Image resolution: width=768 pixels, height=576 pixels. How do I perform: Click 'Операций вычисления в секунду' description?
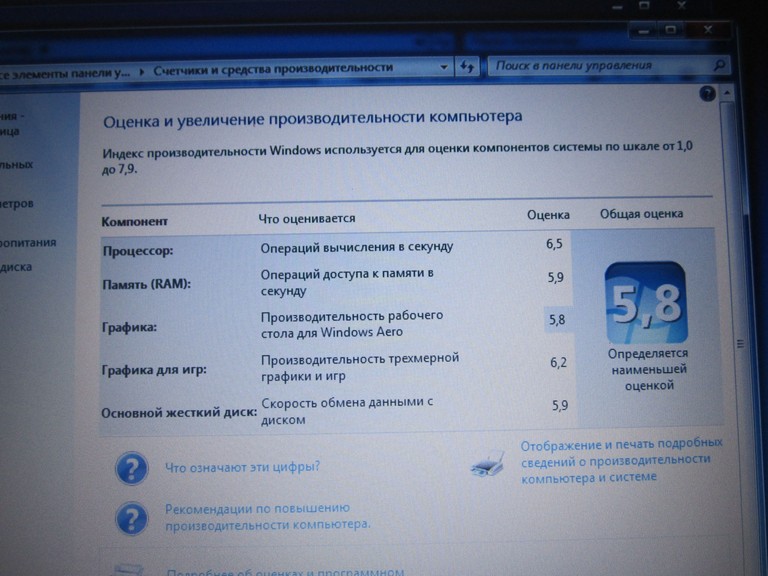pyautogui.click(x=357, y=247)
